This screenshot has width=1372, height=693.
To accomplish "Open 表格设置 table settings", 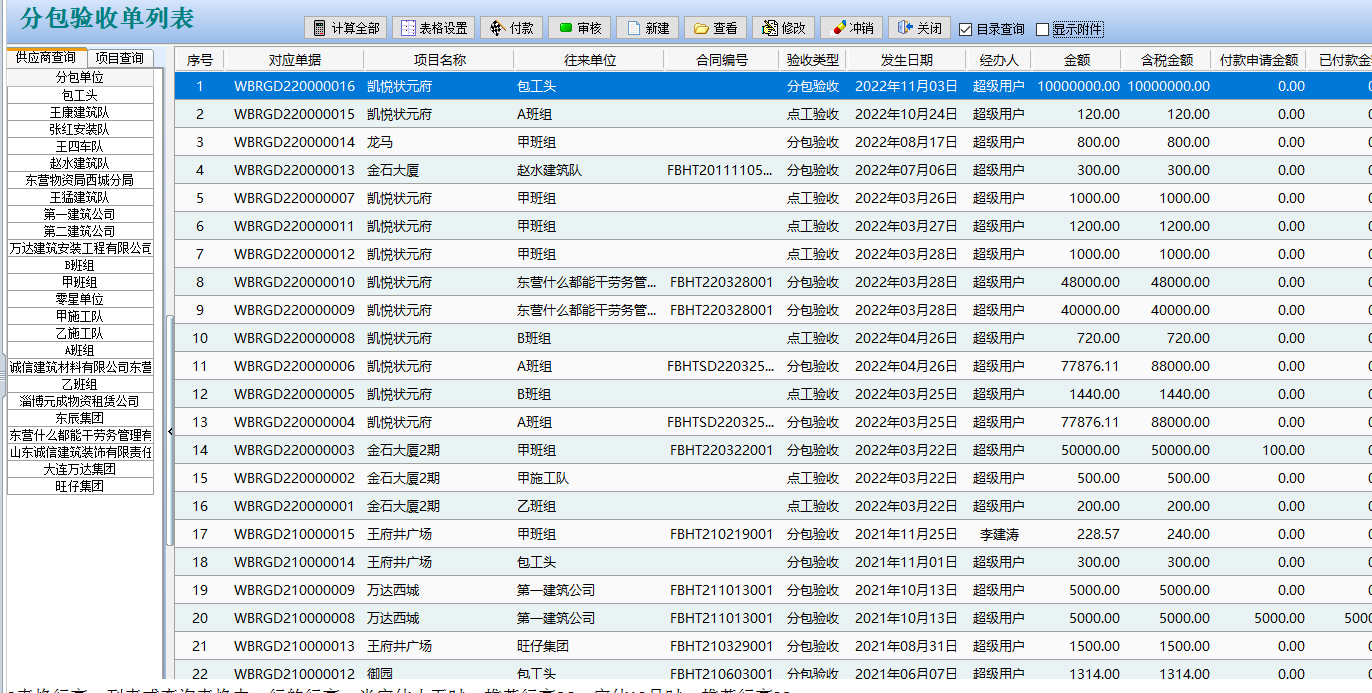I will pyautogui.click(x=433, y=28).
